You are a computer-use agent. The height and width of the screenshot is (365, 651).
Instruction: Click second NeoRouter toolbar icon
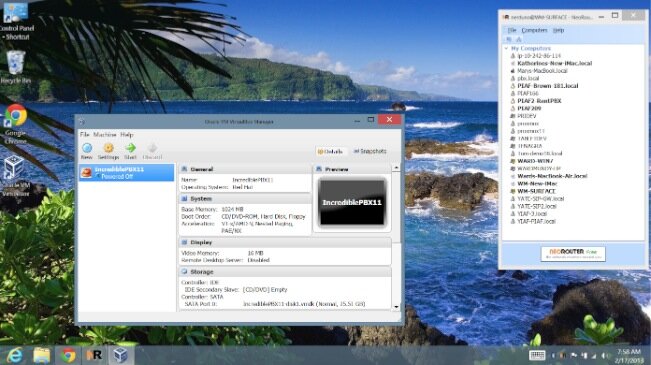(x=519, y=39)
